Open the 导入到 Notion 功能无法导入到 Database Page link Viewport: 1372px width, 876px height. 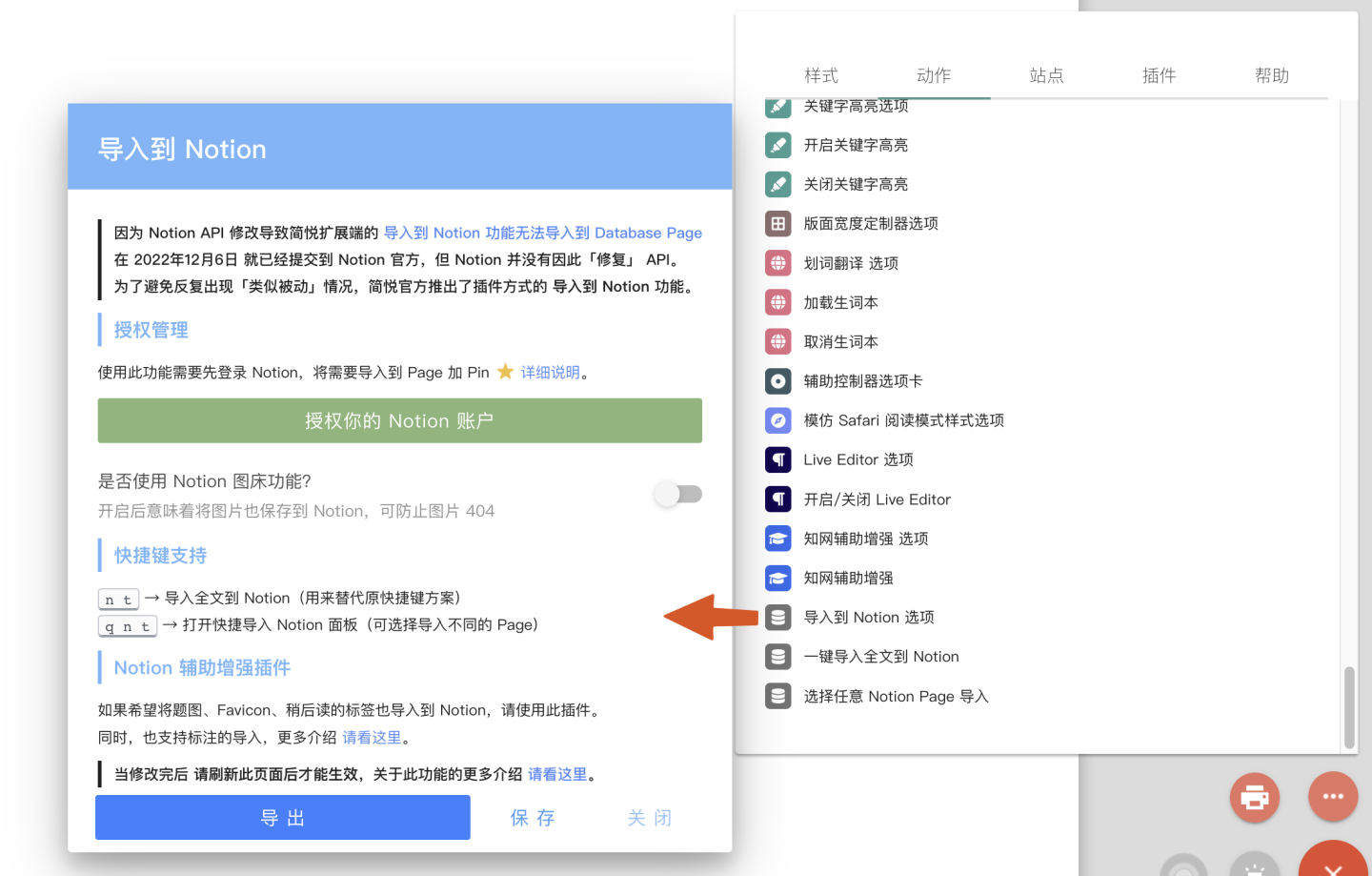pos(543,233)
